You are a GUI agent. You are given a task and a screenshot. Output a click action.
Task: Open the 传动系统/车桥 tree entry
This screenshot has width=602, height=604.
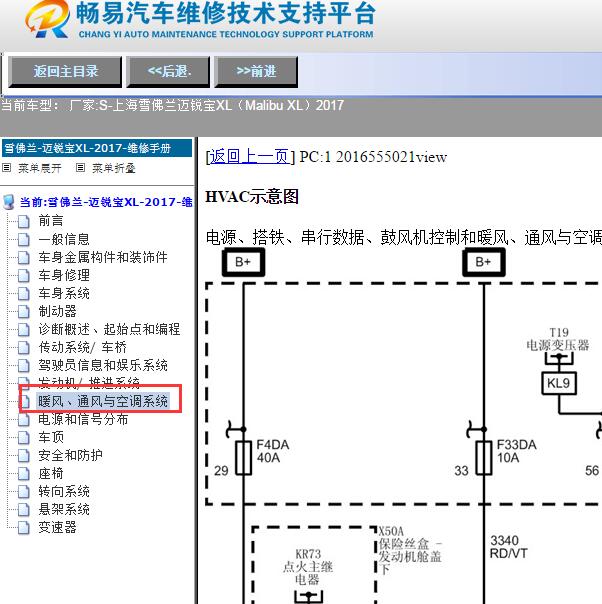(82, 347)
